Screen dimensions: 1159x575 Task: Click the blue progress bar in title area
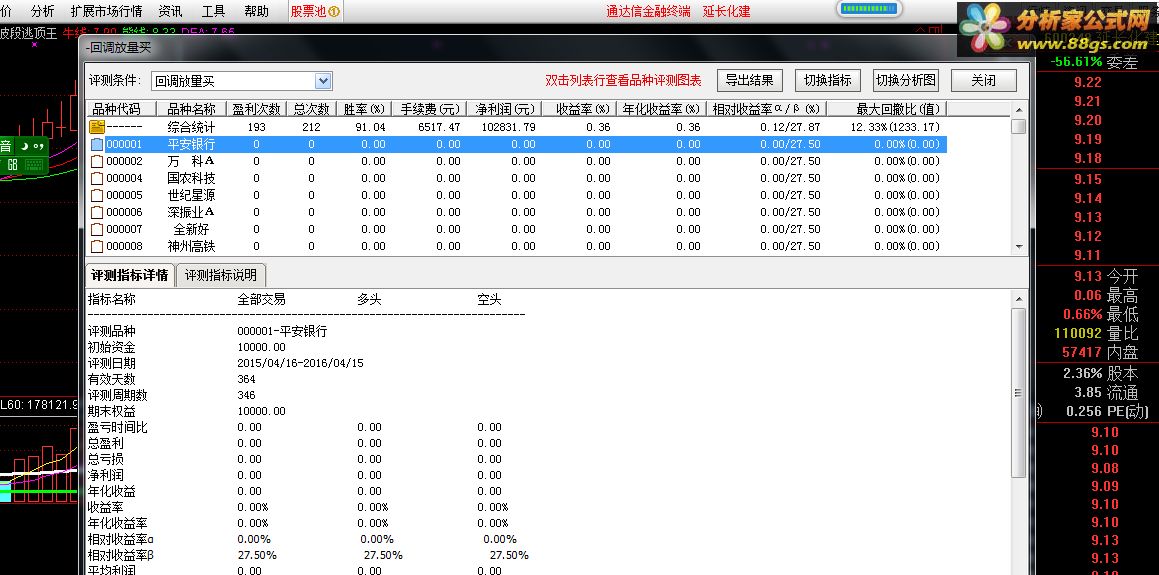[869, 9]
